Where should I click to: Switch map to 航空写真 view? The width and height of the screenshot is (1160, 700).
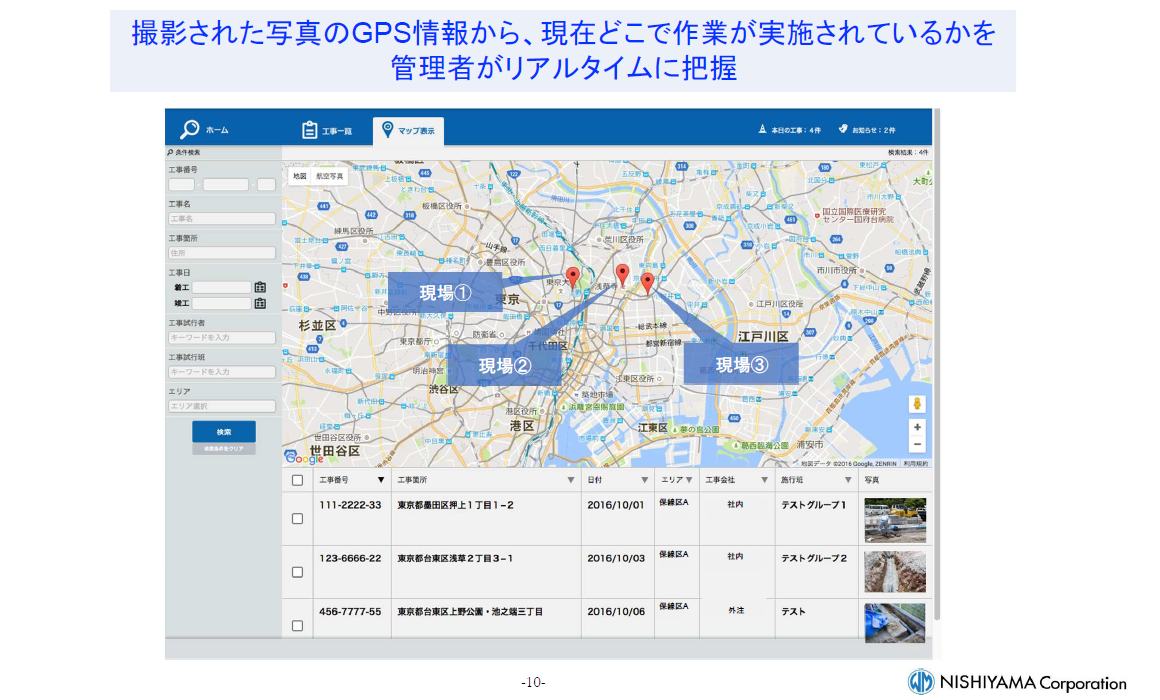[330, 176]
